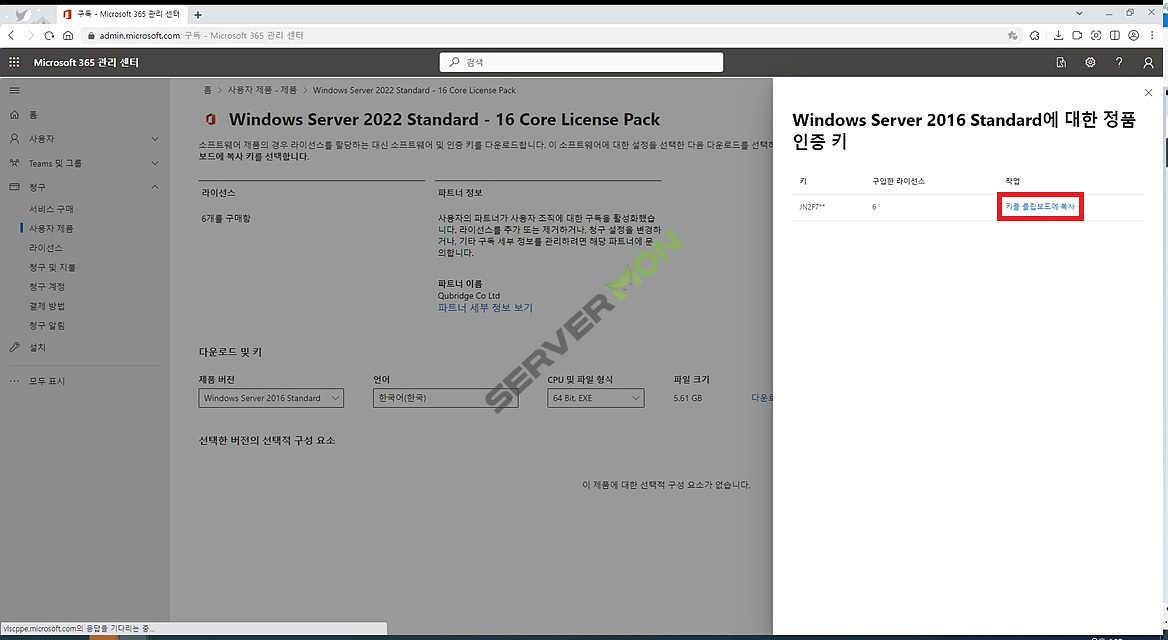Open a new browser tab
Image resolution: width=1168 pixels, height=640 pixels.
[197, 14]
